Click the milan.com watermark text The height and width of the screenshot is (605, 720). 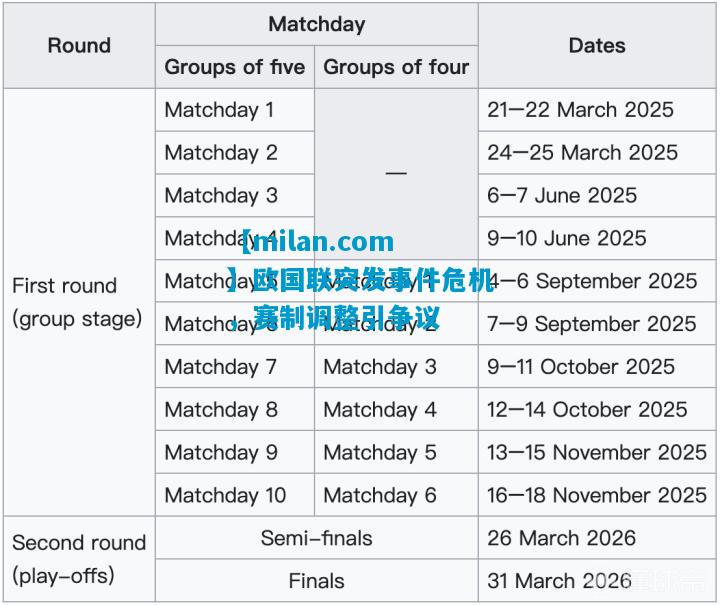coord(318,241)
